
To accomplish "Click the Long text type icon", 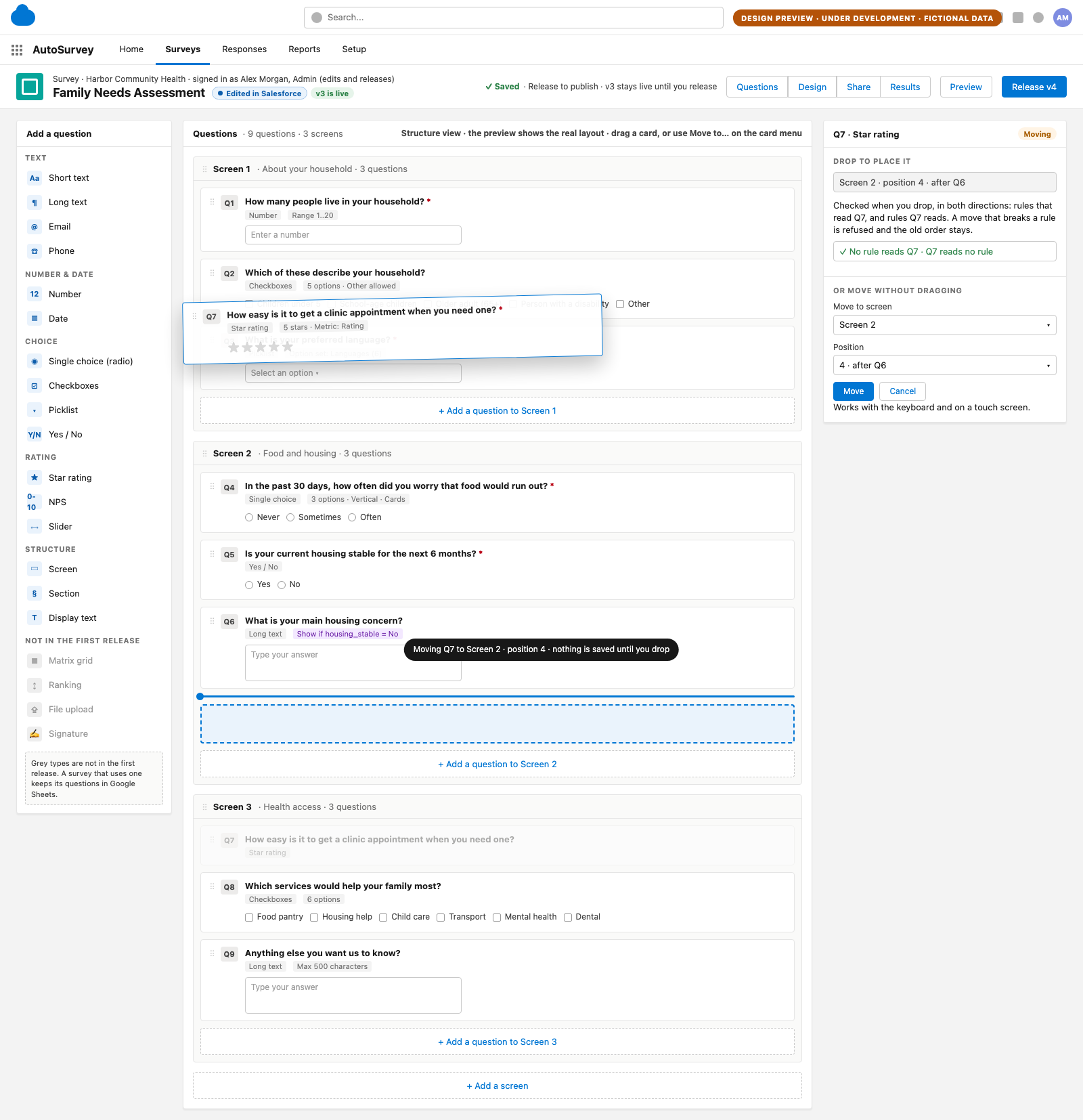I will point(35,202).
